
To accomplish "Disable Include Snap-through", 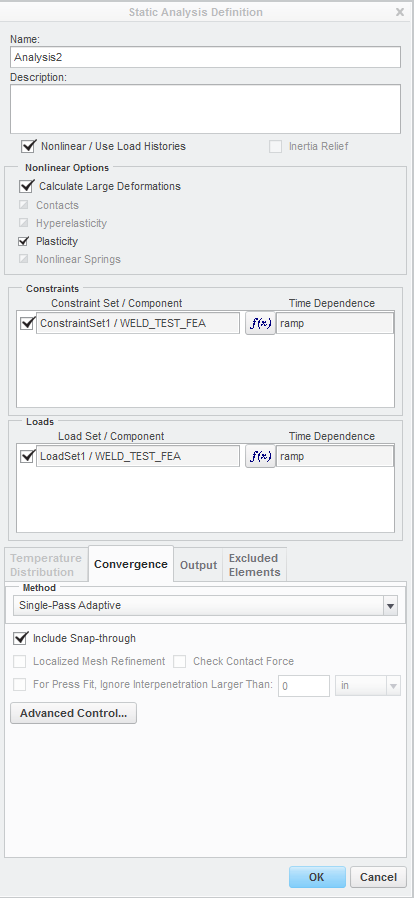I will pos(21,638).
